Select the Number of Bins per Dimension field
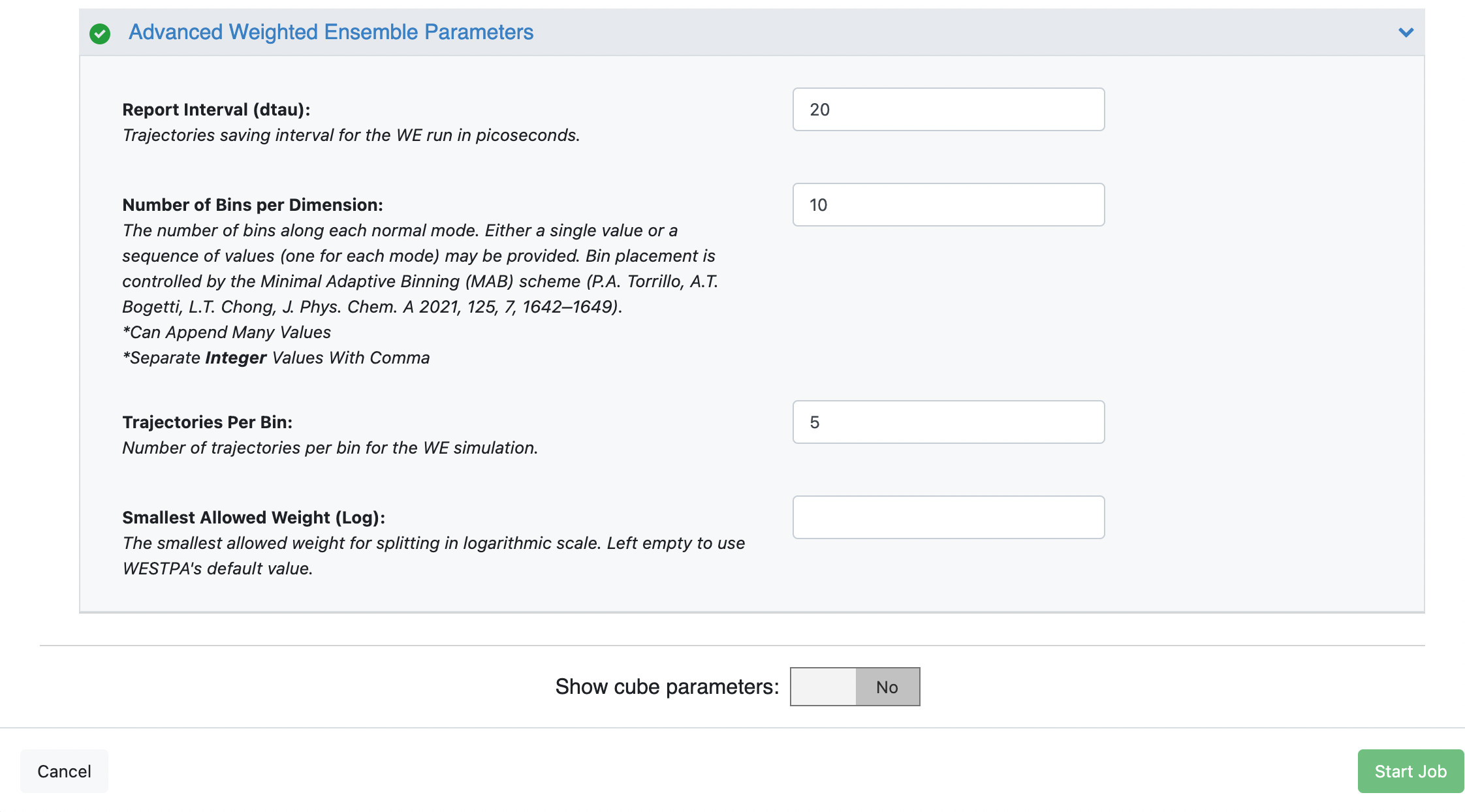This screenshot has width=1465, height=812. (x=948, y=204)
